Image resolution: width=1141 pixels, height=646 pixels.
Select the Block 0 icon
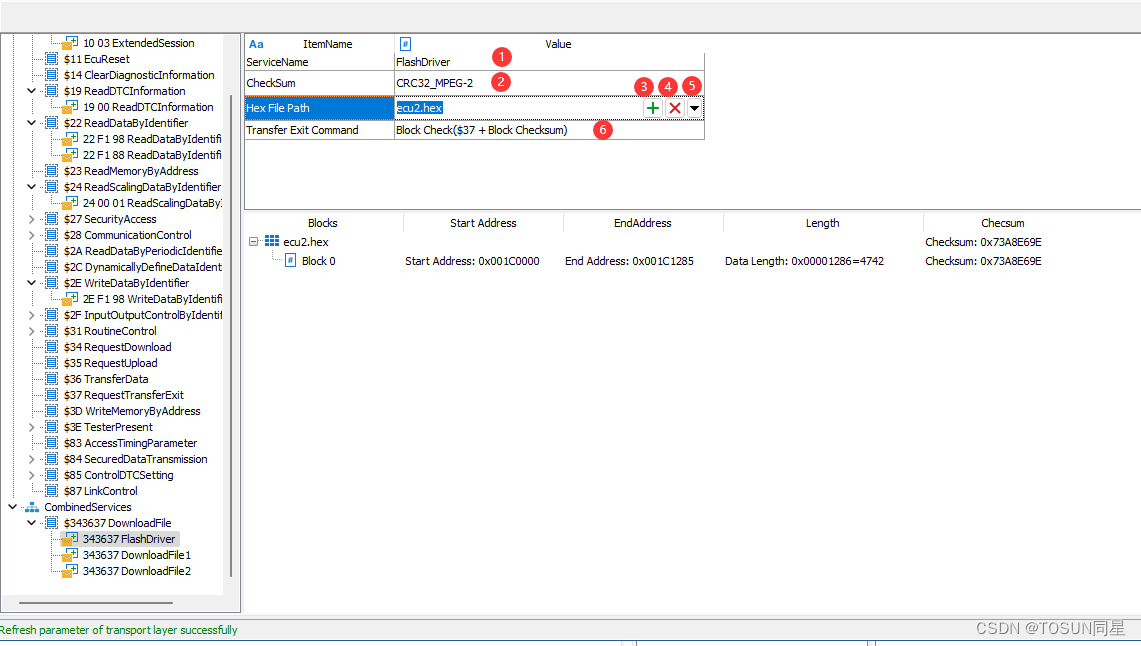[x=290, y=260]
